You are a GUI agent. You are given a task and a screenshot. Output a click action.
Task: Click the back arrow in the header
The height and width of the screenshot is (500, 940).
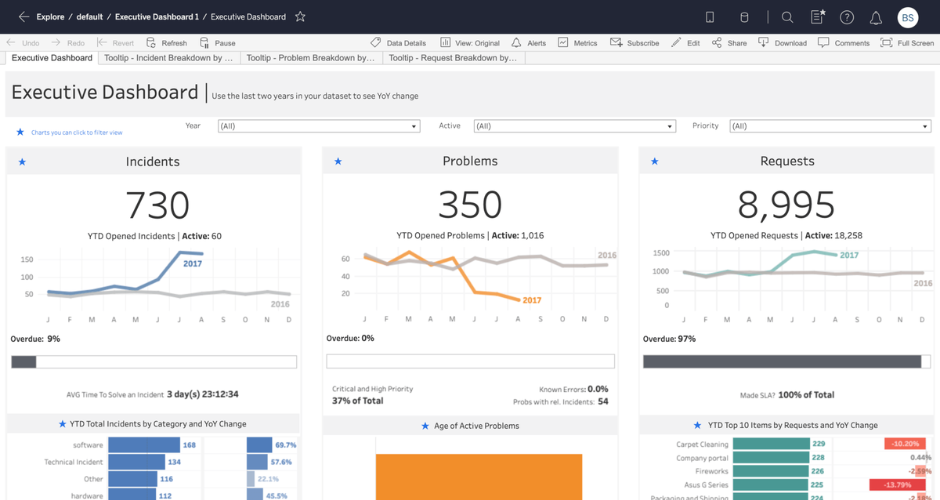[x=24, y=17]
